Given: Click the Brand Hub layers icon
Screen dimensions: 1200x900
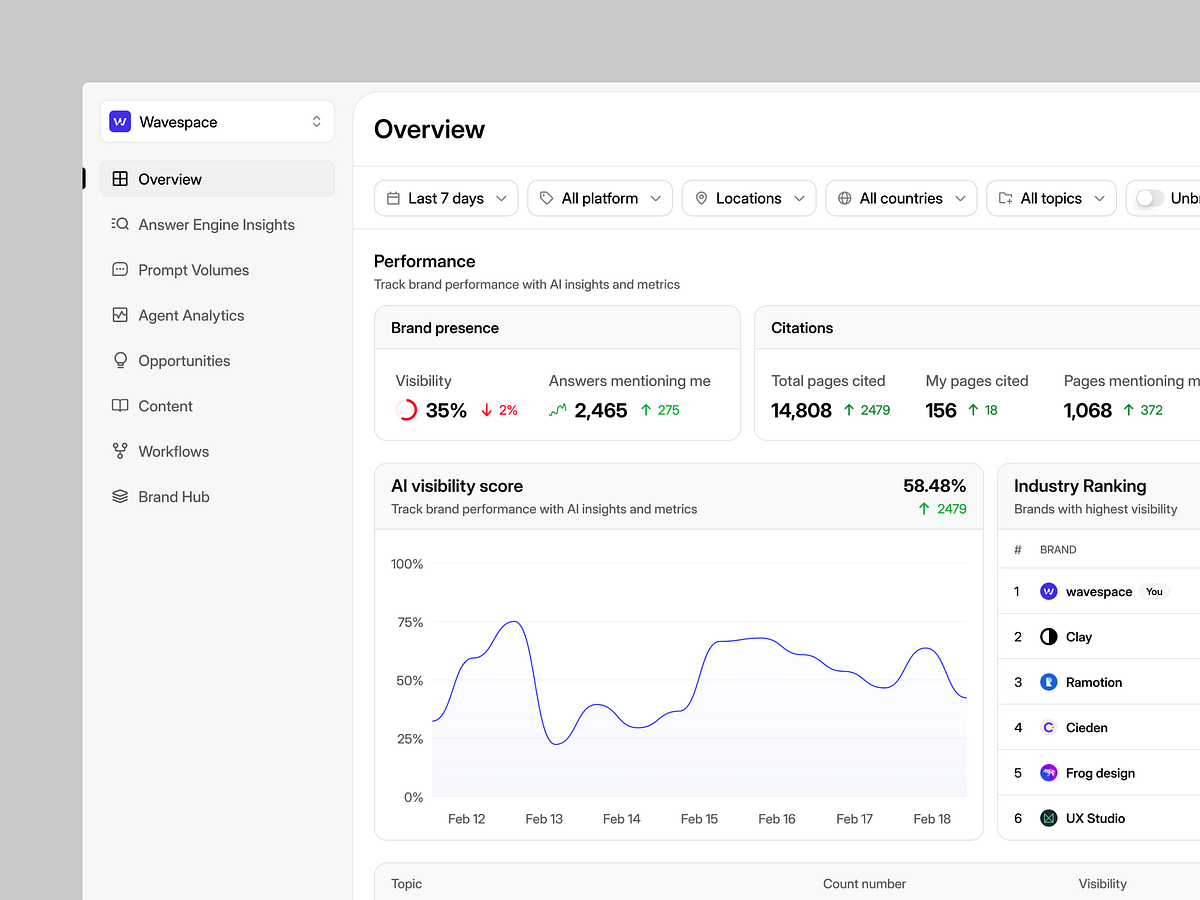Looking at the screenshot, I should [120, 496].
